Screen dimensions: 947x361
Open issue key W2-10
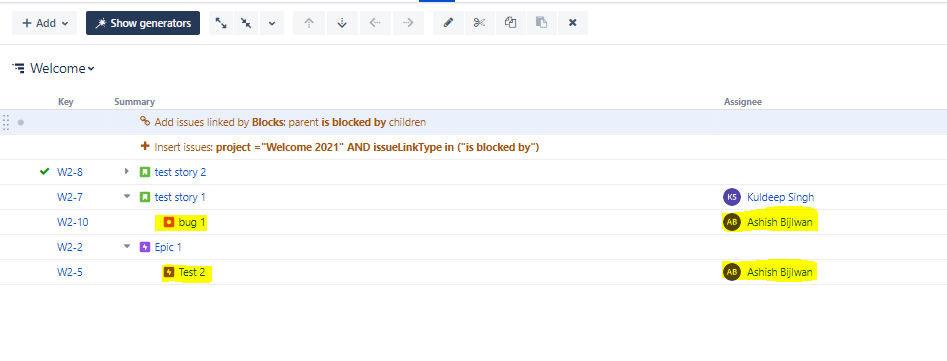tap(72, 222)
